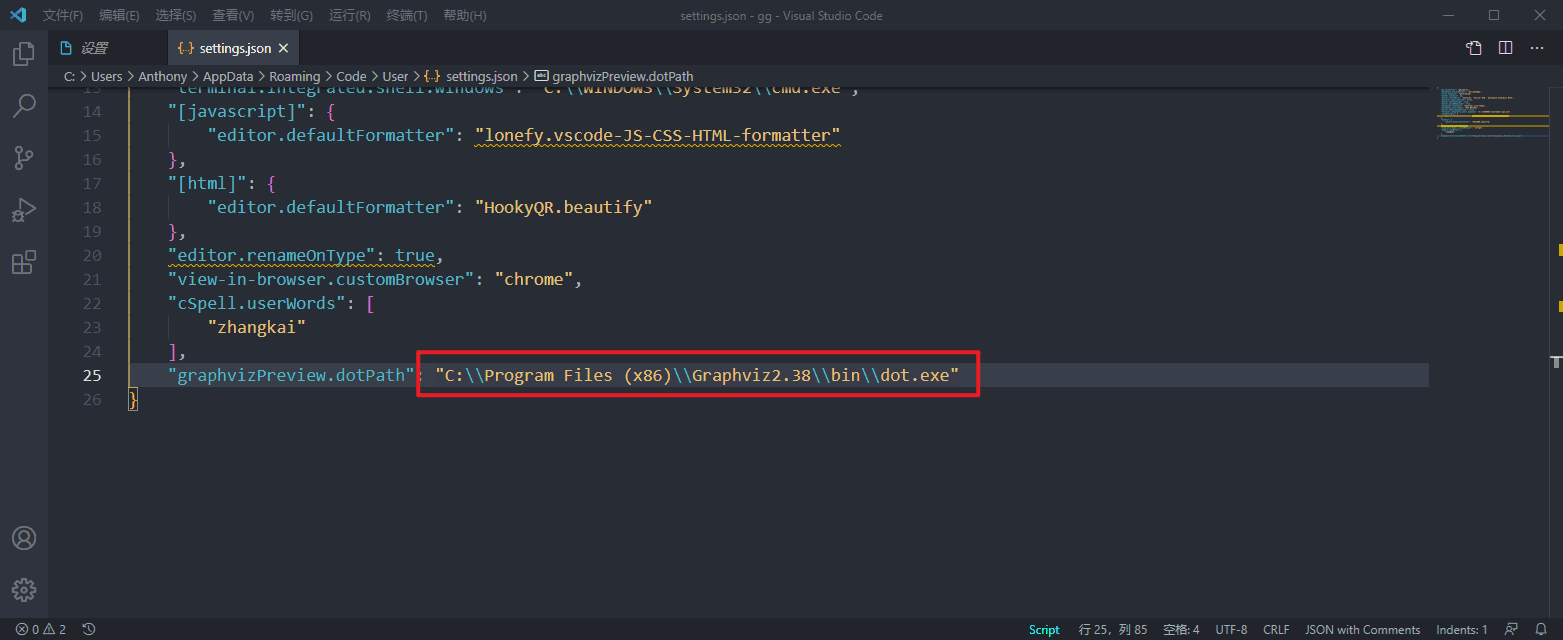The height and width of the screenshot is (640, 1563).
Task: Click the Roaming breadcrumb segment
Action: (x=294, y=76)
